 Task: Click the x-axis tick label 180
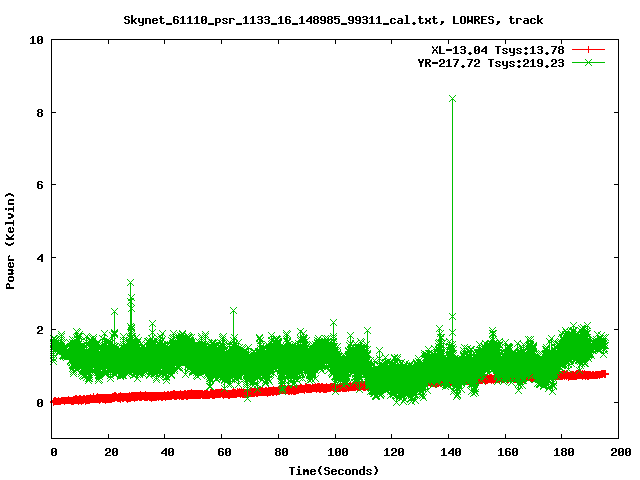coord(561,453)
